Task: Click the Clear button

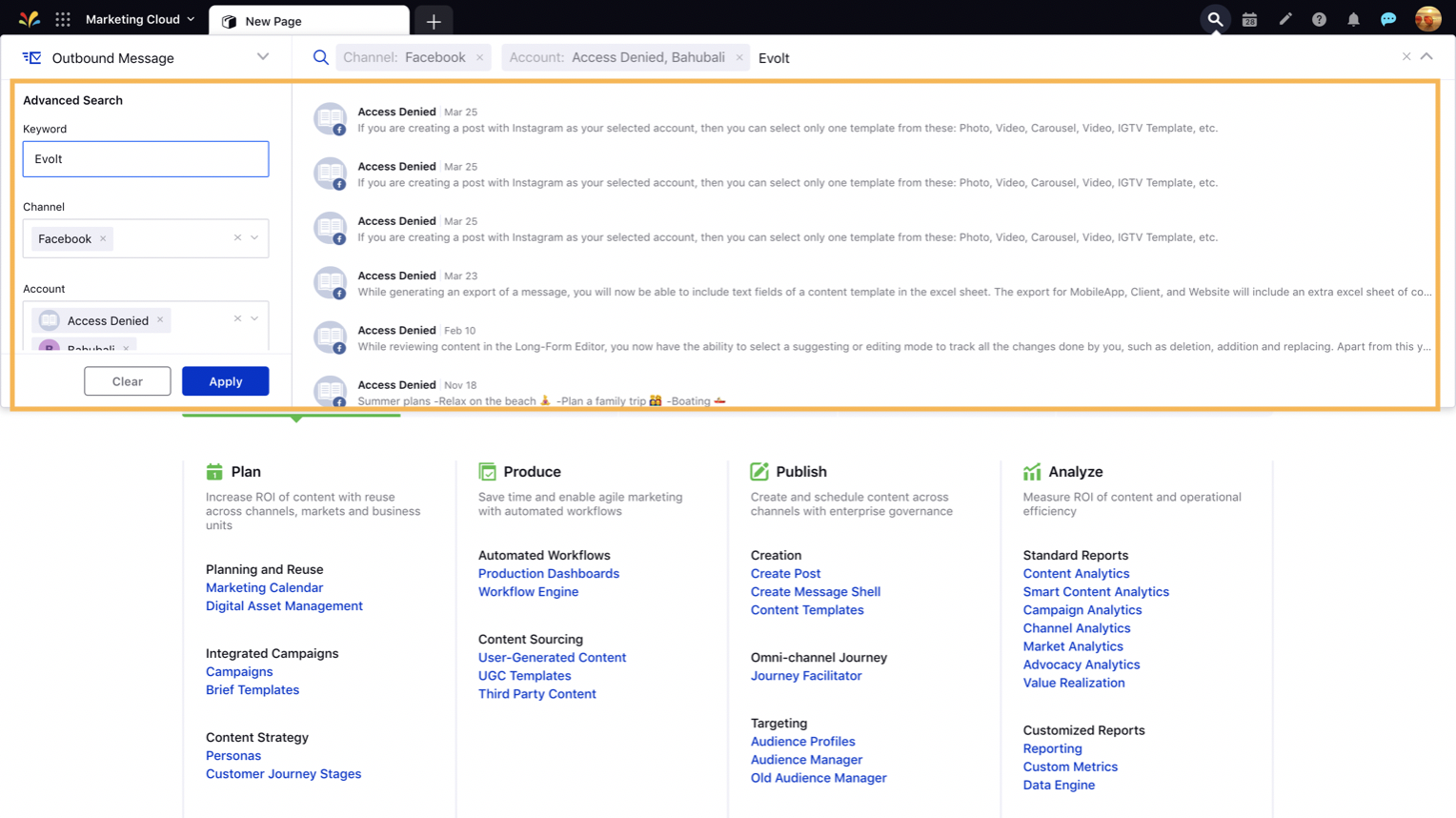Action: 128,381
